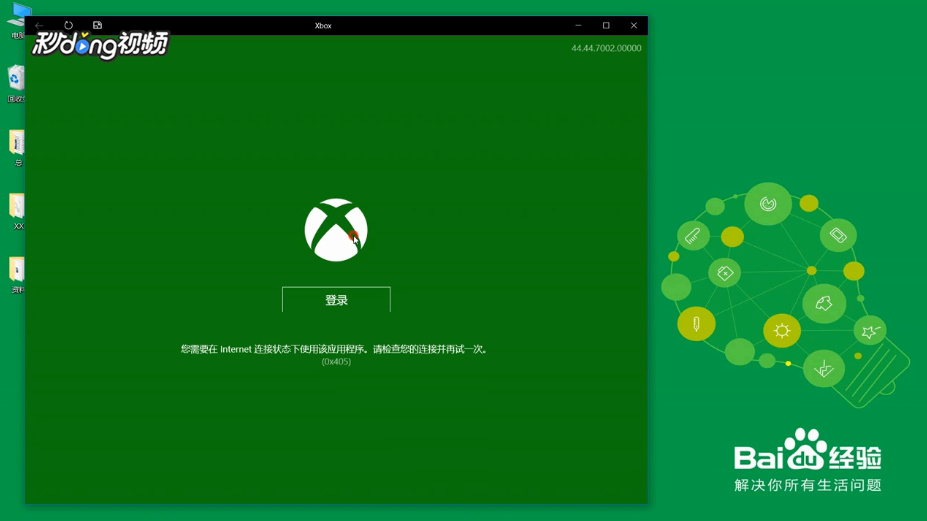Click the Xbox title in the title bar
The height and width of the screenshot is (521, 927).
(323, 26)
